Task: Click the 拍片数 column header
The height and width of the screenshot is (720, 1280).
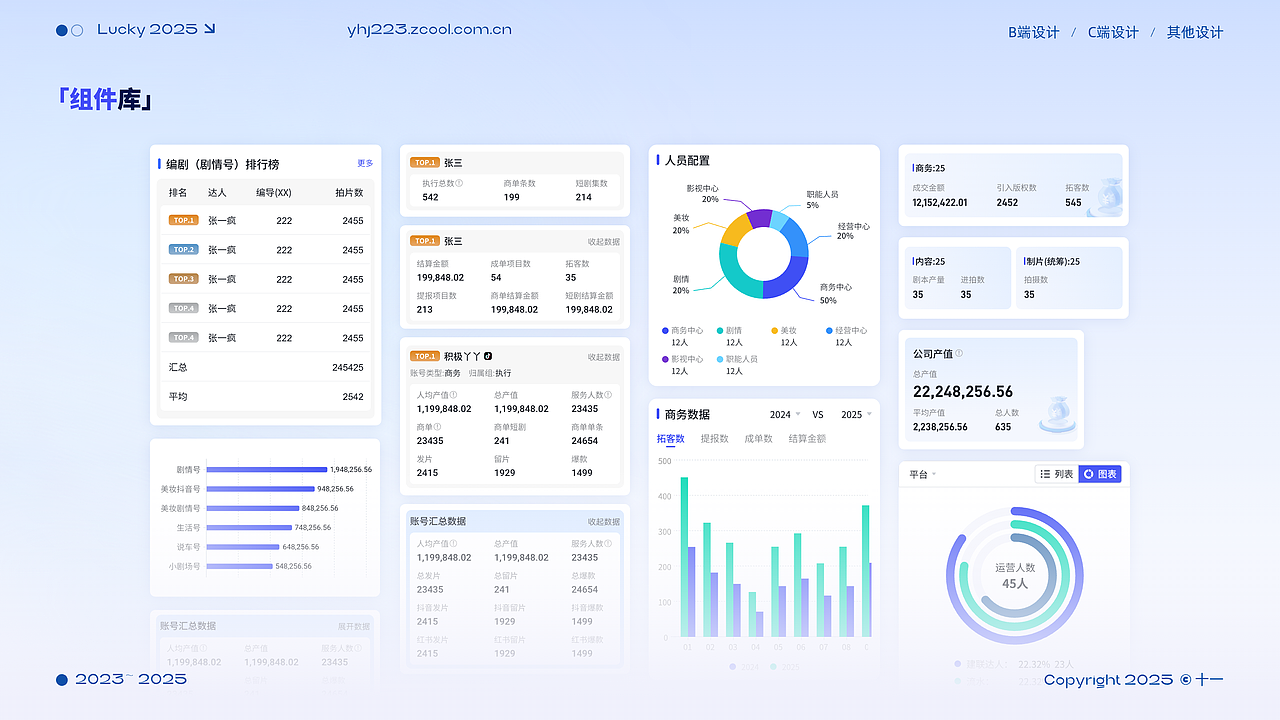Action: pyautogui.click(x=350, y=193)
